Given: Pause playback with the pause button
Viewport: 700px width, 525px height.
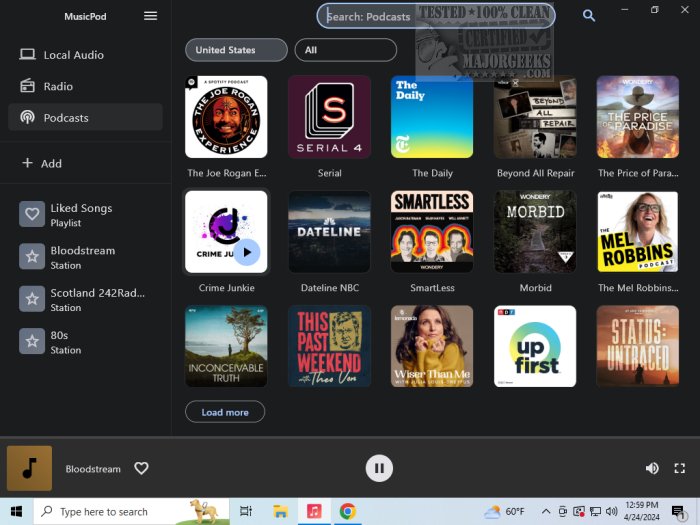Looking at the screenshot, I should (379, 468).
